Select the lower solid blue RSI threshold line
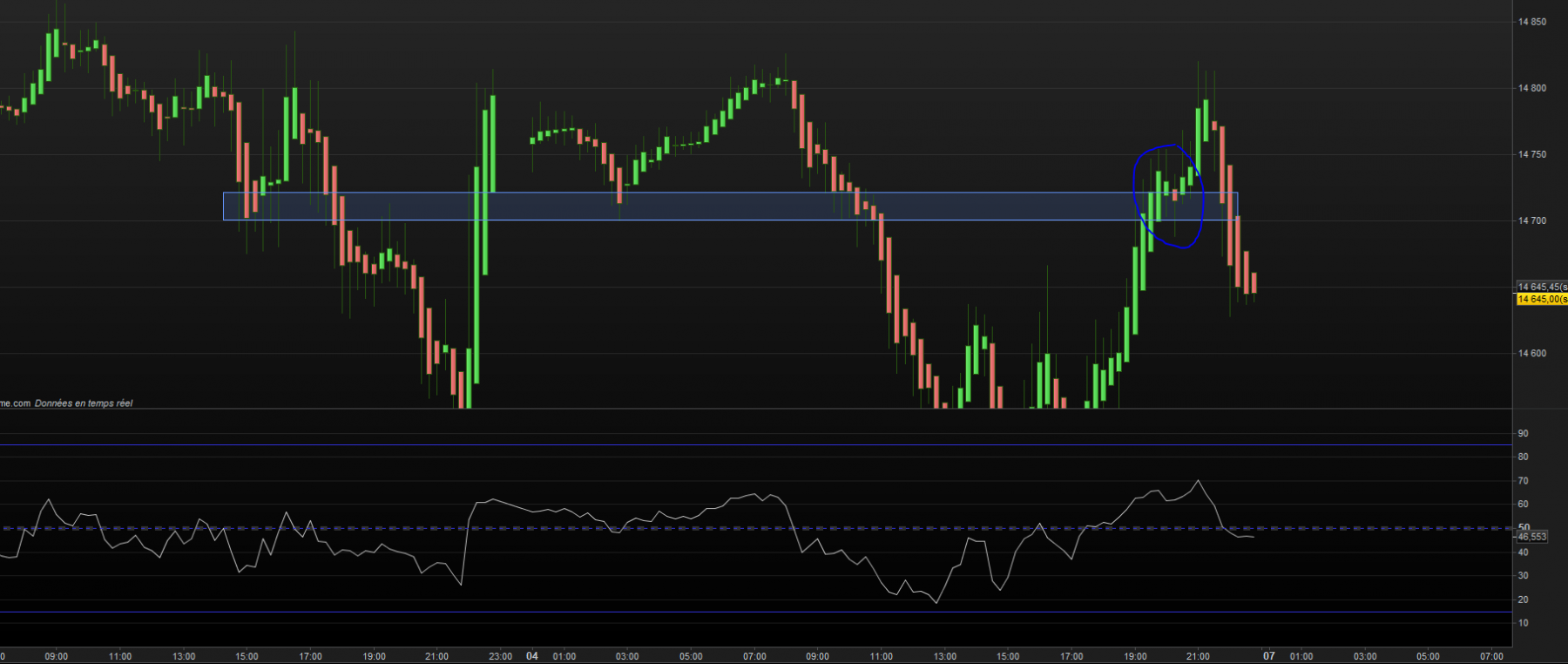This screenshot has width=1568, height=664. (756, 612)
